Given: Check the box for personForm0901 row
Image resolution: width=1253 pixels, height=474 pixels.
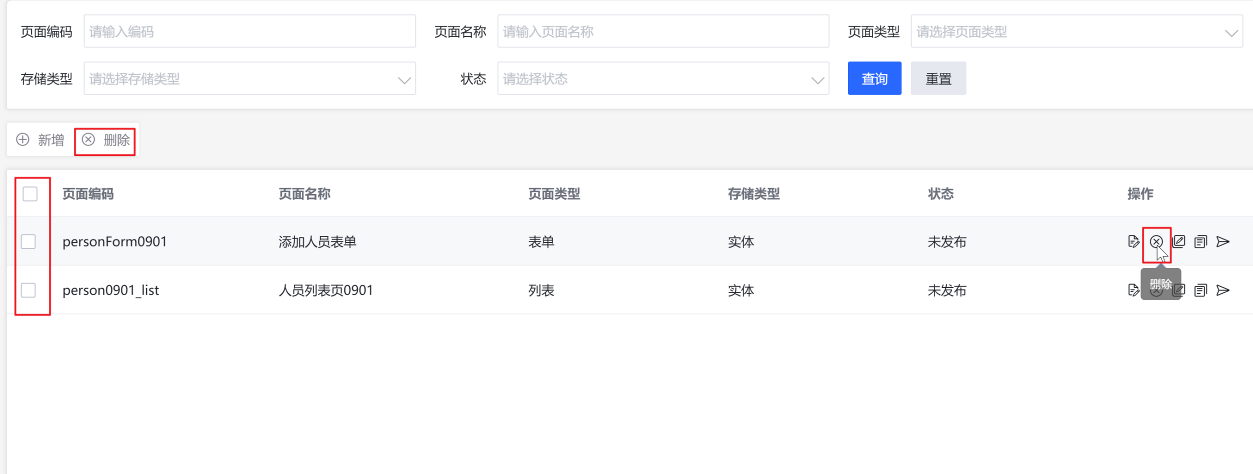Looking at the screenshot, I should click(x=29, y=241).
